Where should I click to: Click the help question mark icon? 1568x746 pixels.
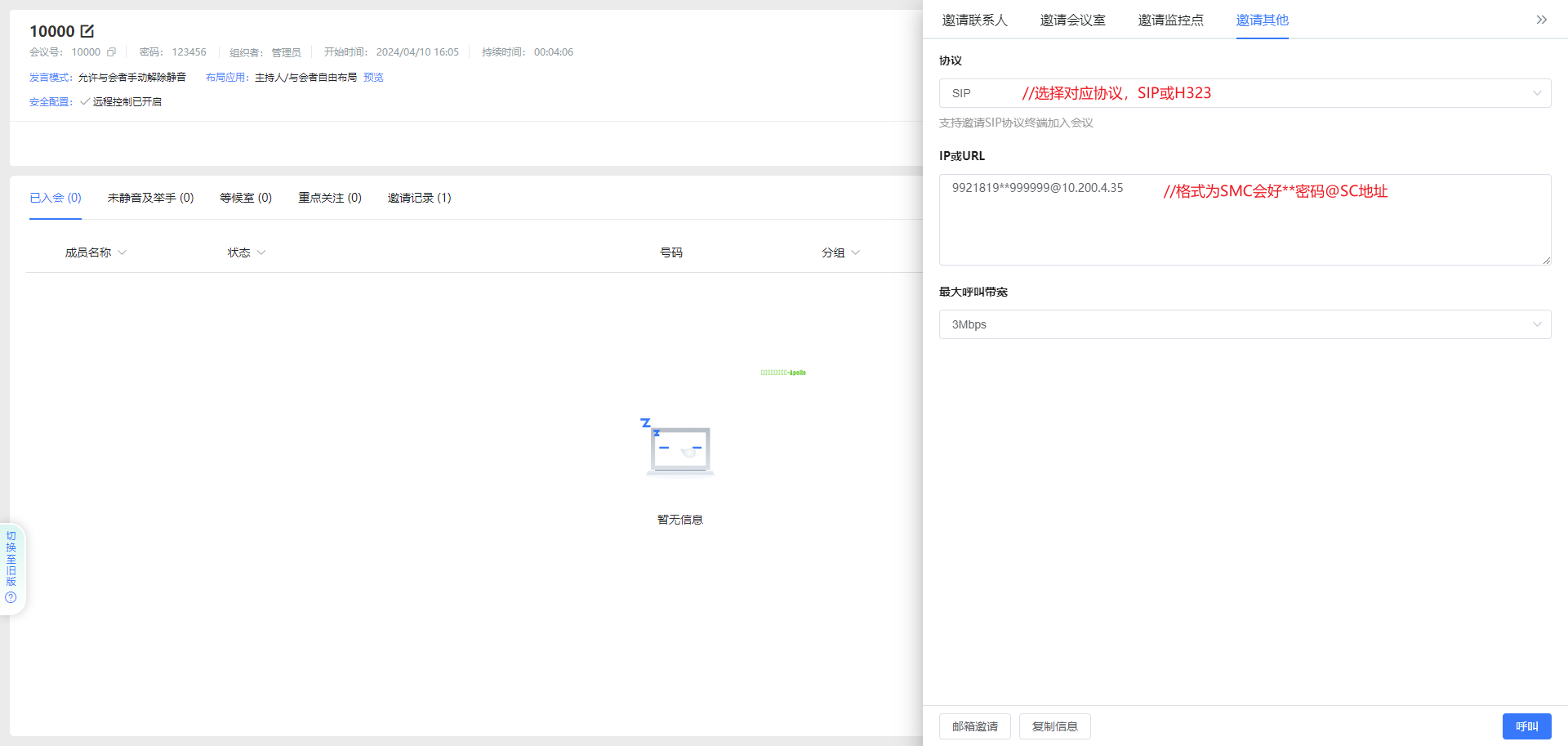(x=11, y=597)
